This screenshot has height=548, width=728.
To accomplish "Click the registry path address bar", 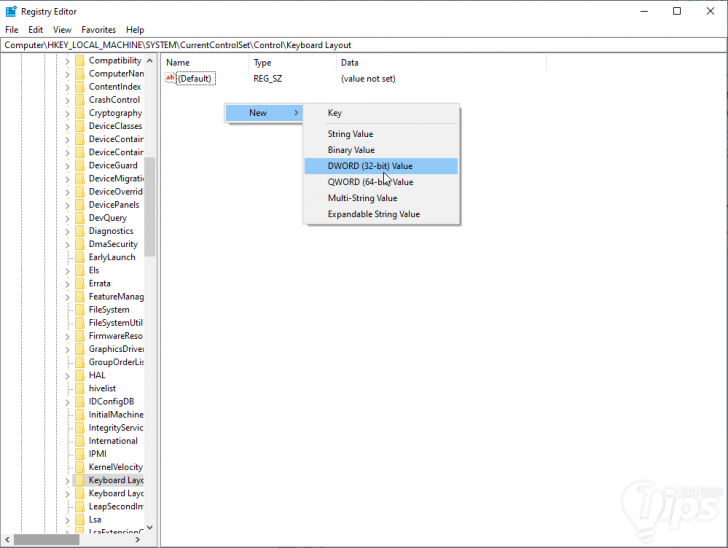I will point(364,45).
